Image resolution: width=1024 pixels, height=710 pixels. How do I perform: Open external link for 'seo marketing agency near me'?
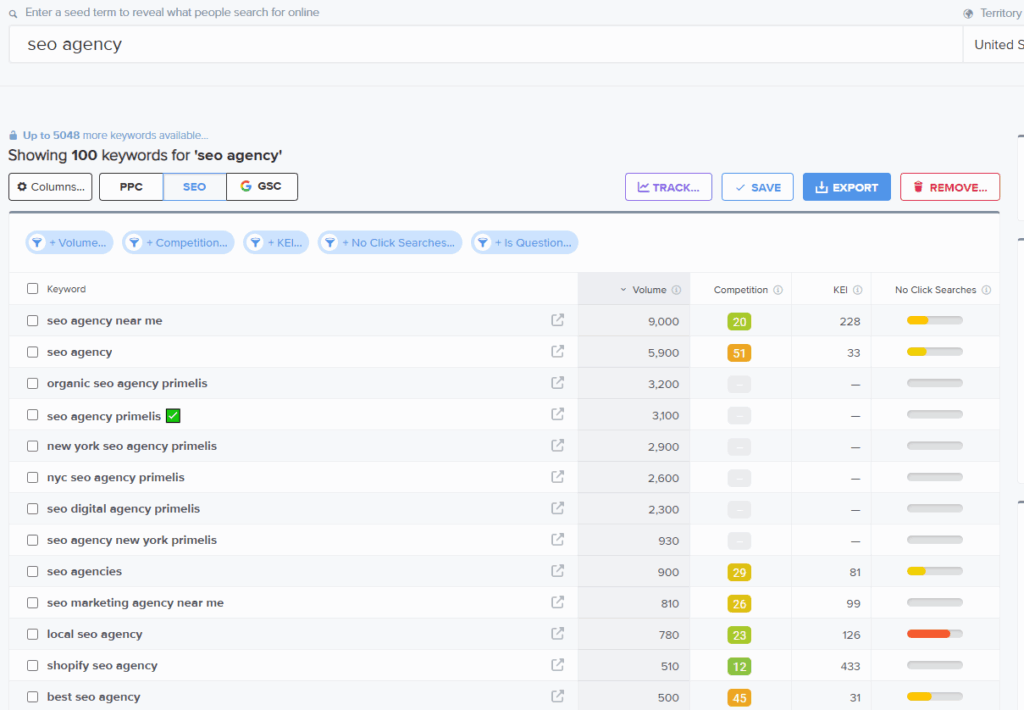[557, 602]
